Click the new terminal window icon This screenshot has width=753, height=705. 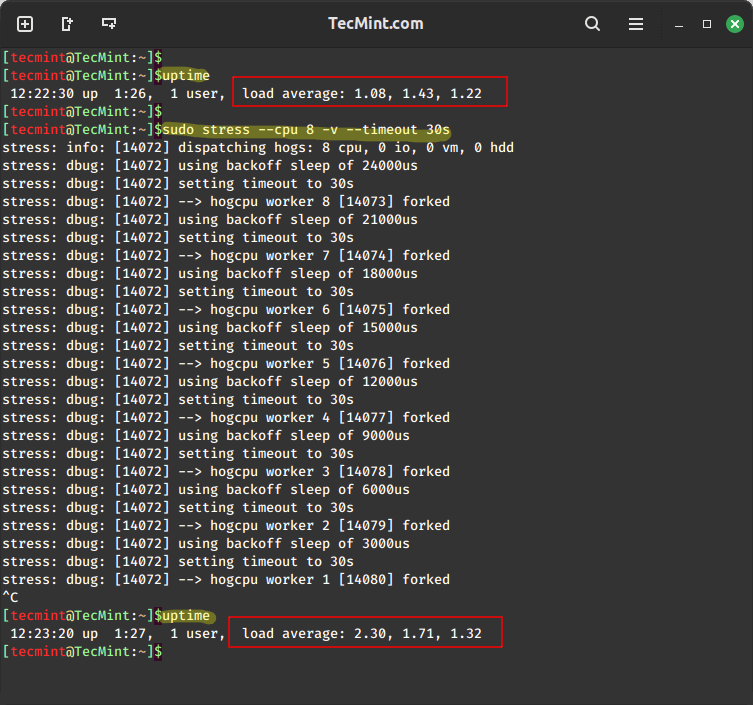pos(67,24)
